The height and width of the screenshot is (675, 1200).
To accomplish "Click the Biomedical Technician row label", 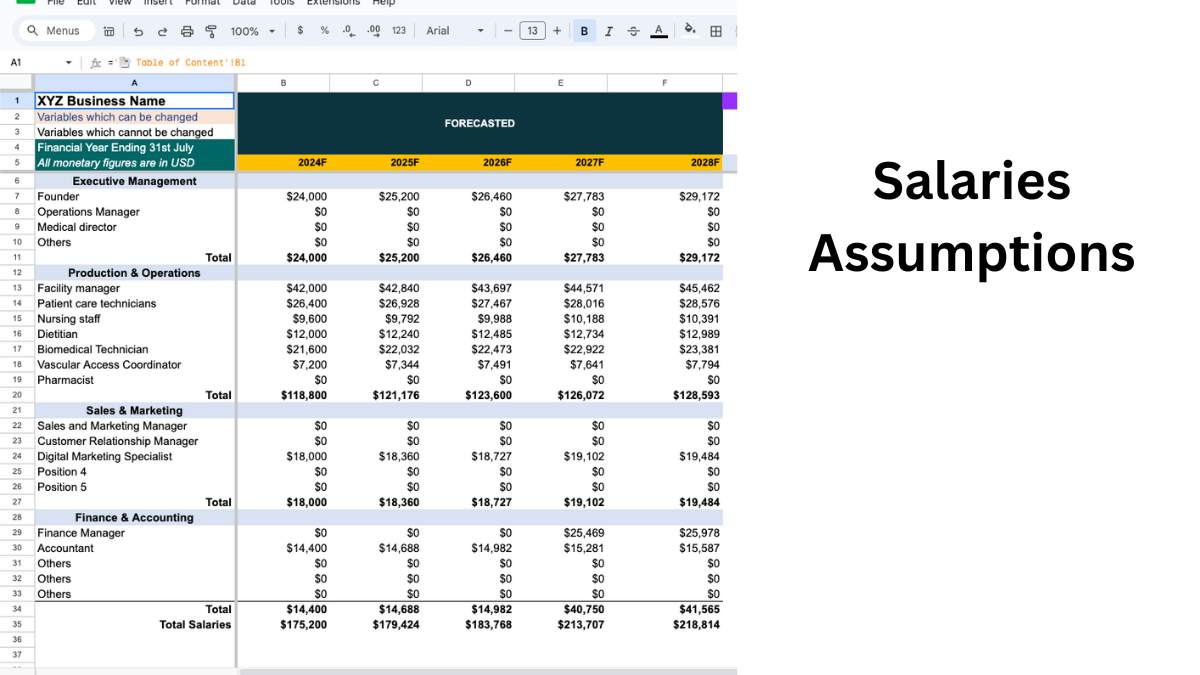I will (92, 349).
